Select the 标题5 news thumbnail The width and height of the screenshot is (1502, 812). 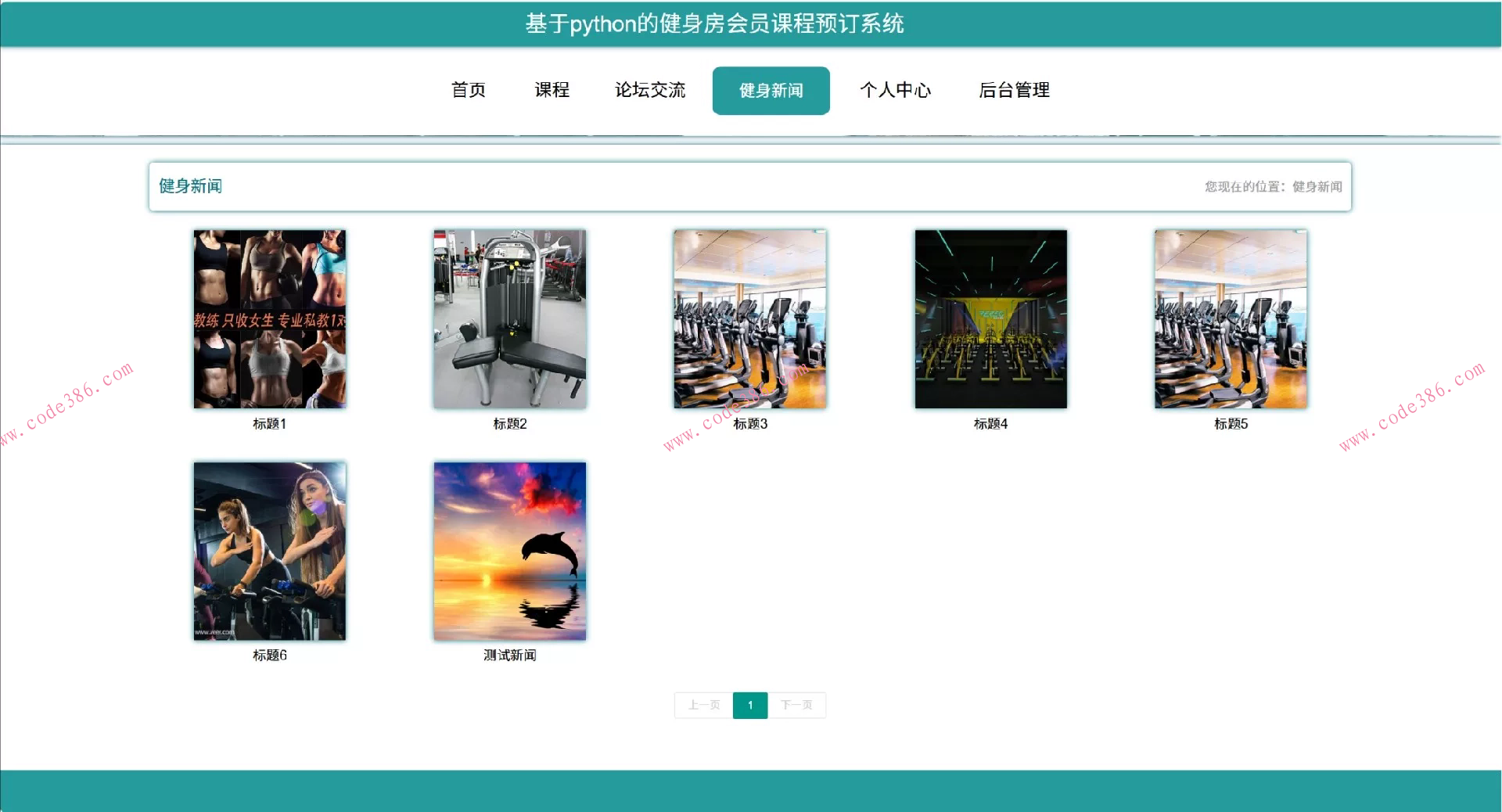pos(1230,318)
